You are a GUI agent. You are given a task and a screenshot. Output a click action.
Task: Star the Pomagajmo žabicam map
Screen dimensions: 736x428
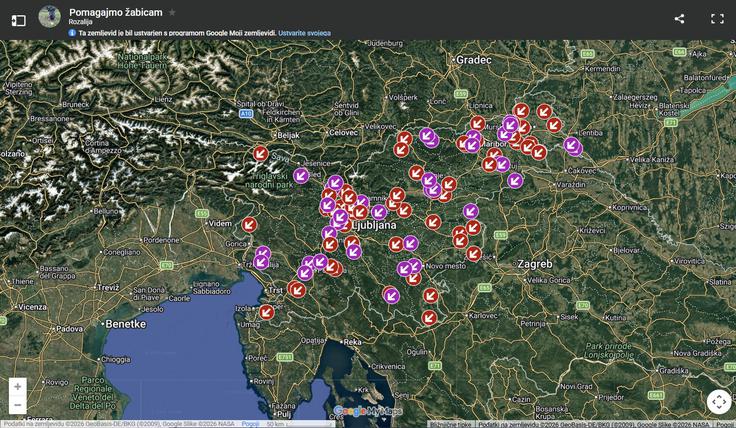coord(172,12)
